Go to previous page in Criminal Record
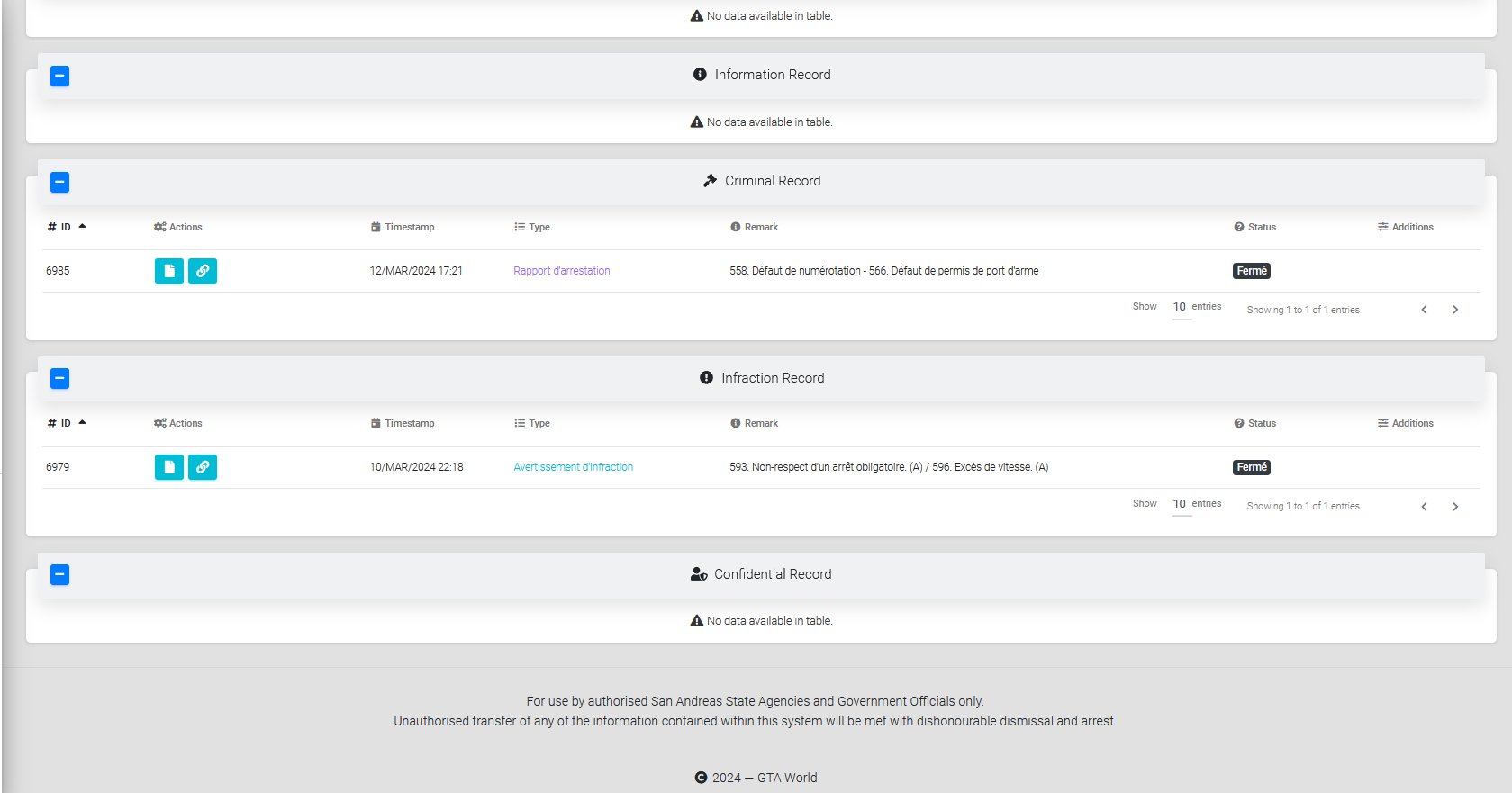This screenshot has height=793, width=1512. tap(1425, 310)
